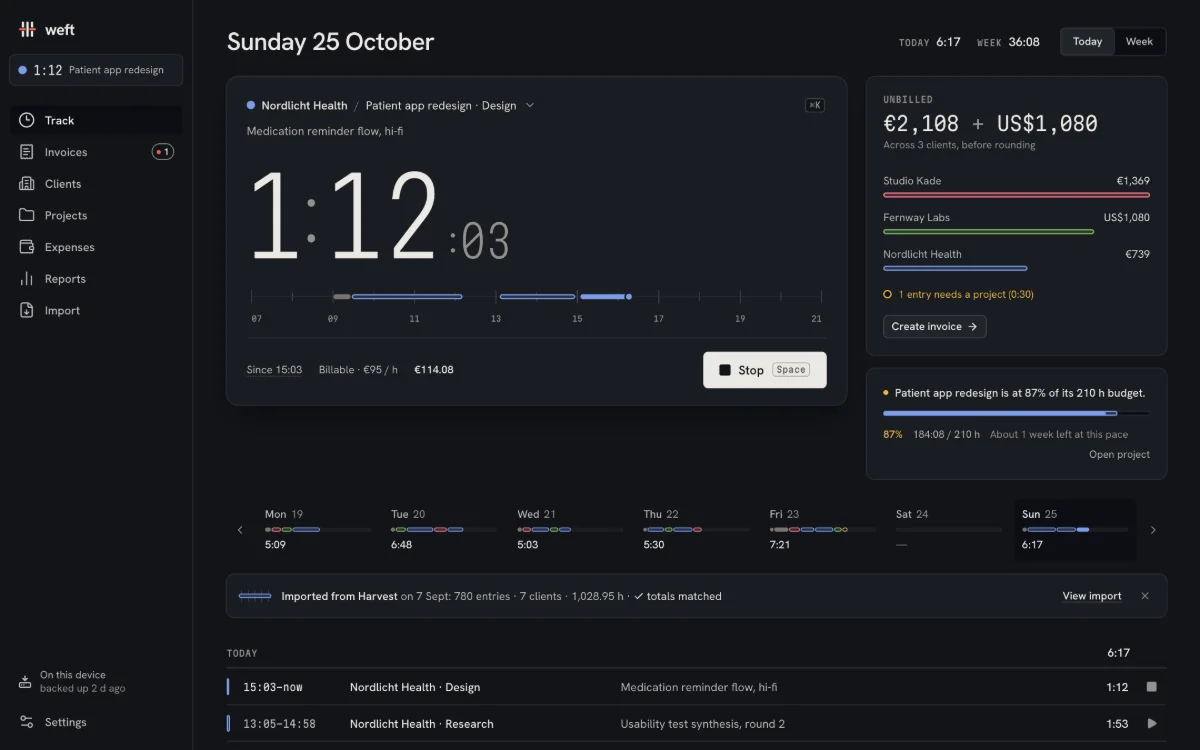Click the weft logo icon
Viewport: 1200px width, 750px height.
click(x=28, y=30)
